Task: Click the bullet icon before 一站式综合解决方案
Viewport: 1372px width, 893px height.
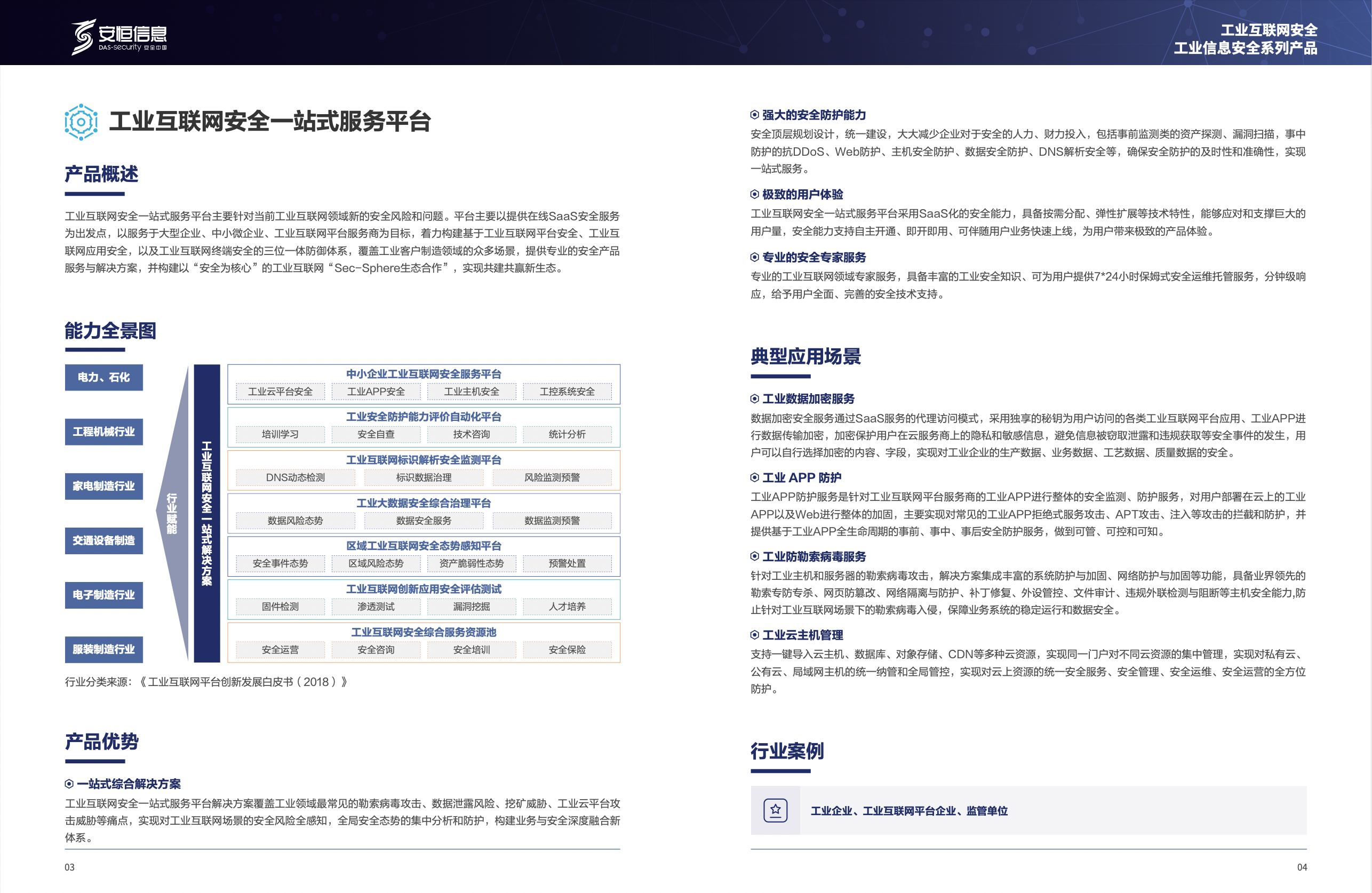Action: (x=69, y=784)
